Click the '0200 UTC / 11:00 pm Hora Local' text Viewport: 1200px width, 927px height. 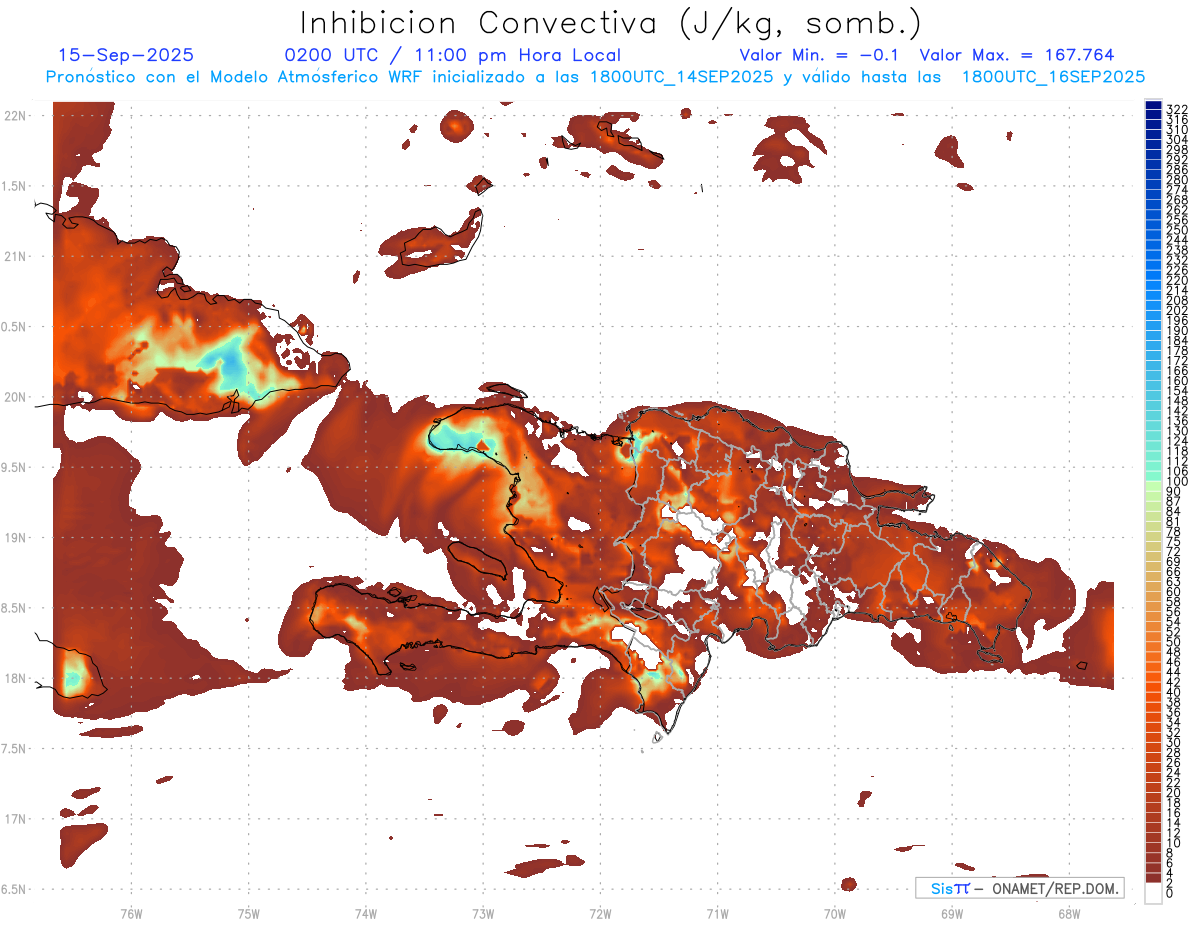click(x=452, y=55)
